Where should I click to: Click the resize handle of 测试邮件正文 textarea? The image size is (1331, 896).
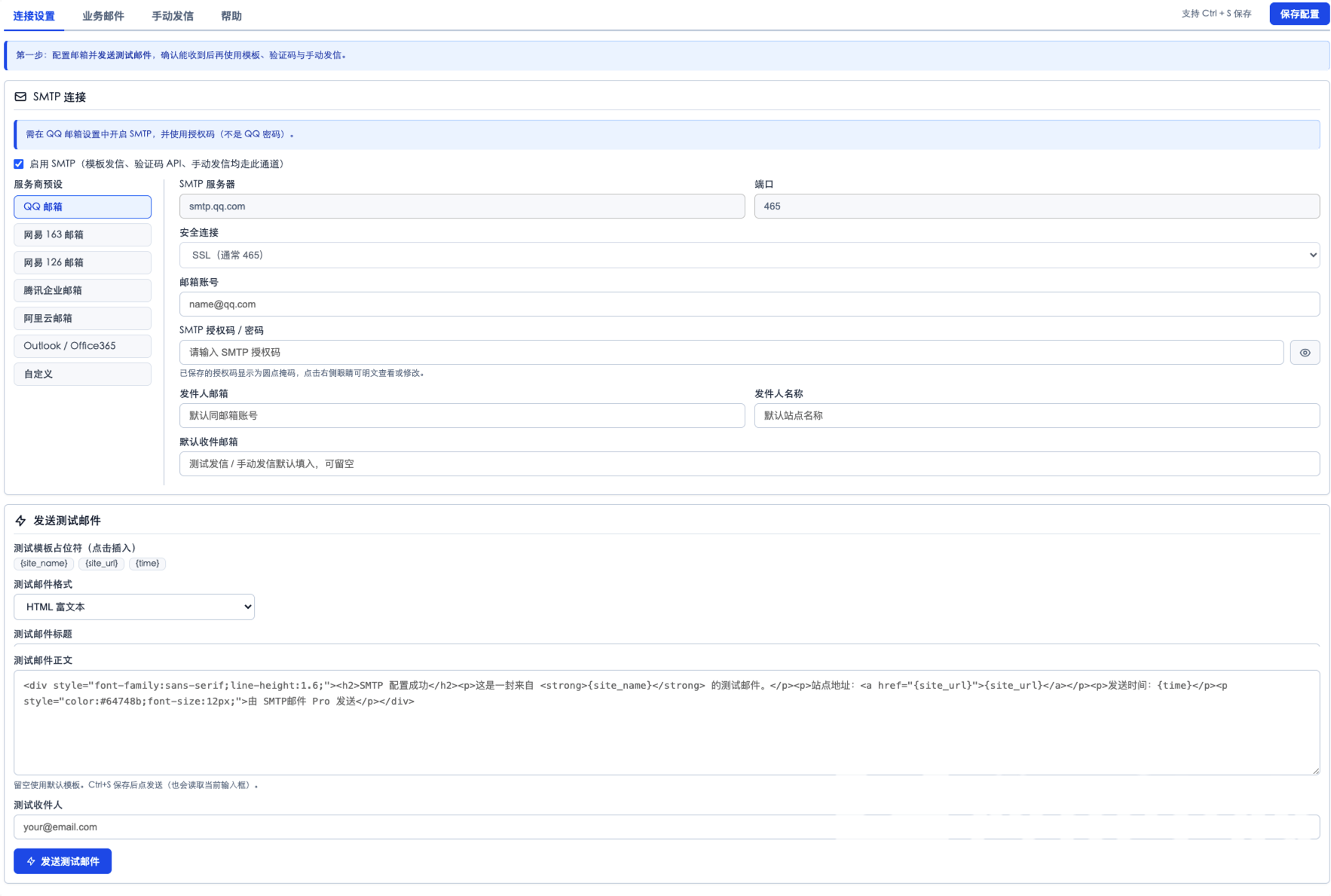1315,770
